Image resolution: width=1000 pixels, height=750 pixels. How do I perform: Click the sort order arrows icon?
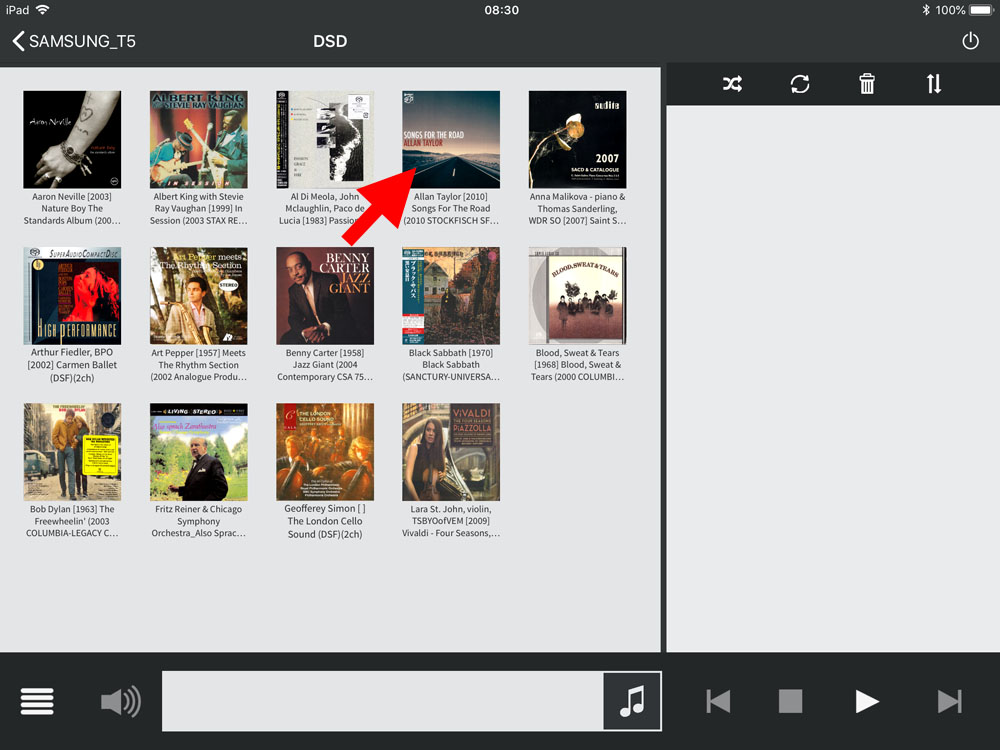[934, 84]
